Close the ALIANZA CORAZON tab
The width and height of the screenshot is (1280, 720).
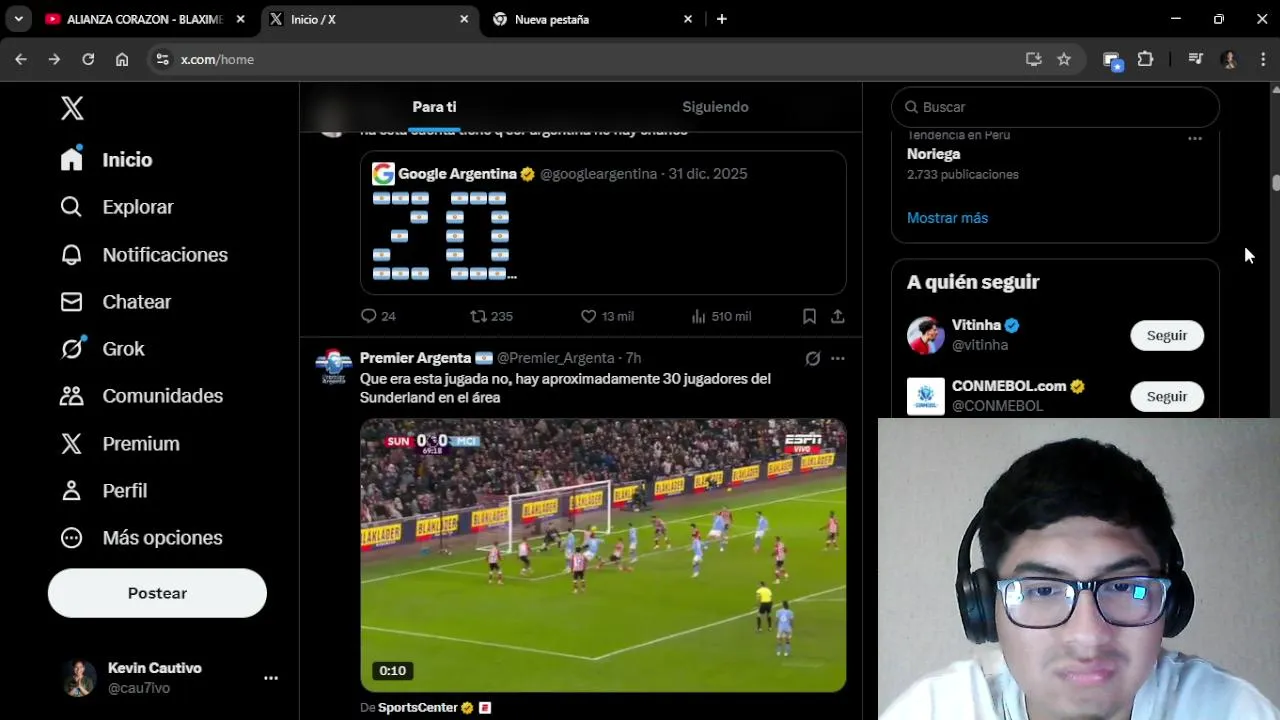240,19
